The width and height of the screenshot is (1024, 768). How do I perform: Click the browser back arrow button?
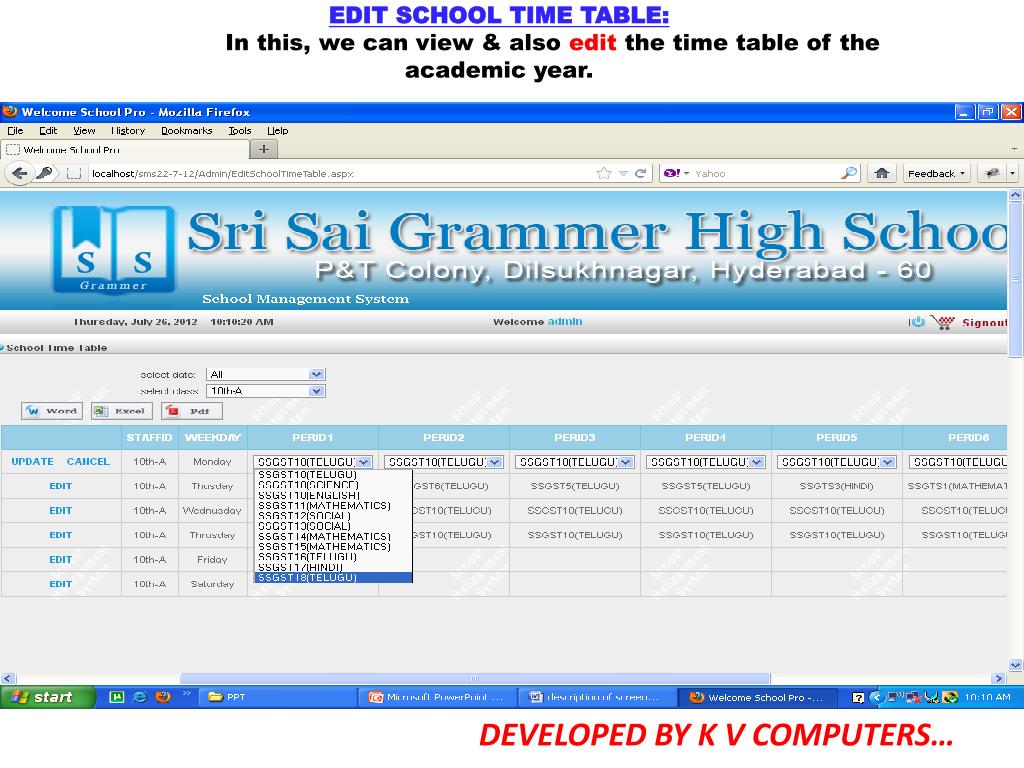point(20,173)
